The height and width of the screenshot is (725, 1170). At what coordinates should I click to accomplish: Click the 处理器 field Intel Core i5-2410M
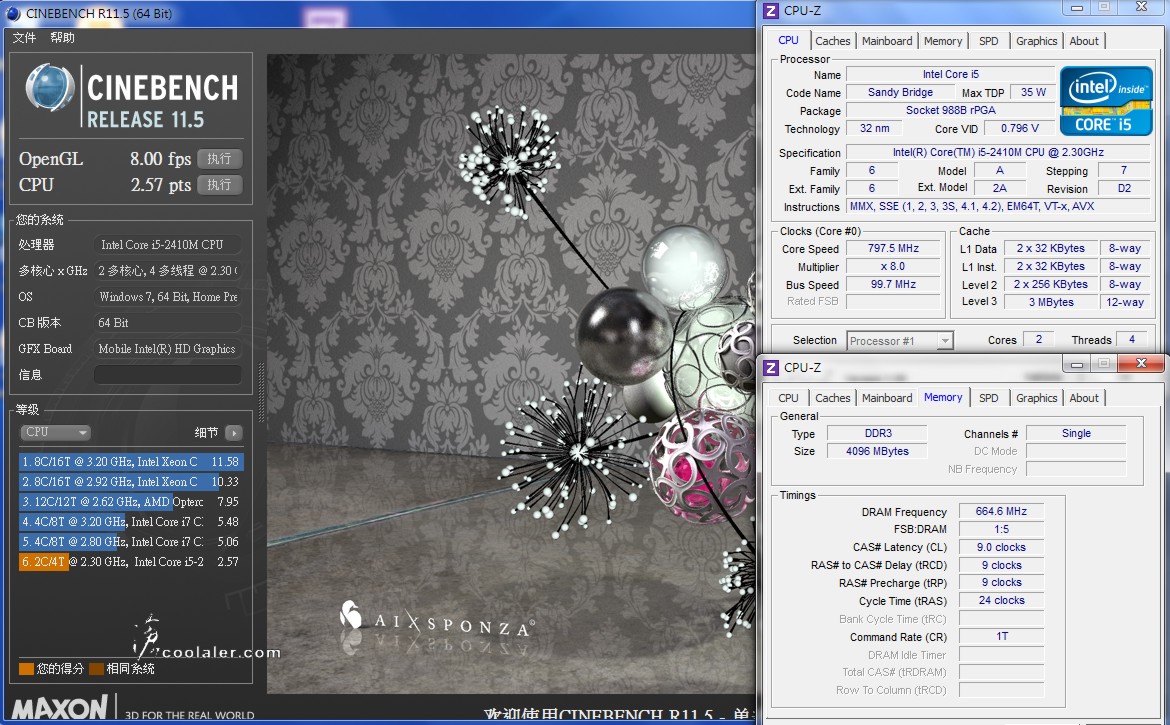click(168, 245)
